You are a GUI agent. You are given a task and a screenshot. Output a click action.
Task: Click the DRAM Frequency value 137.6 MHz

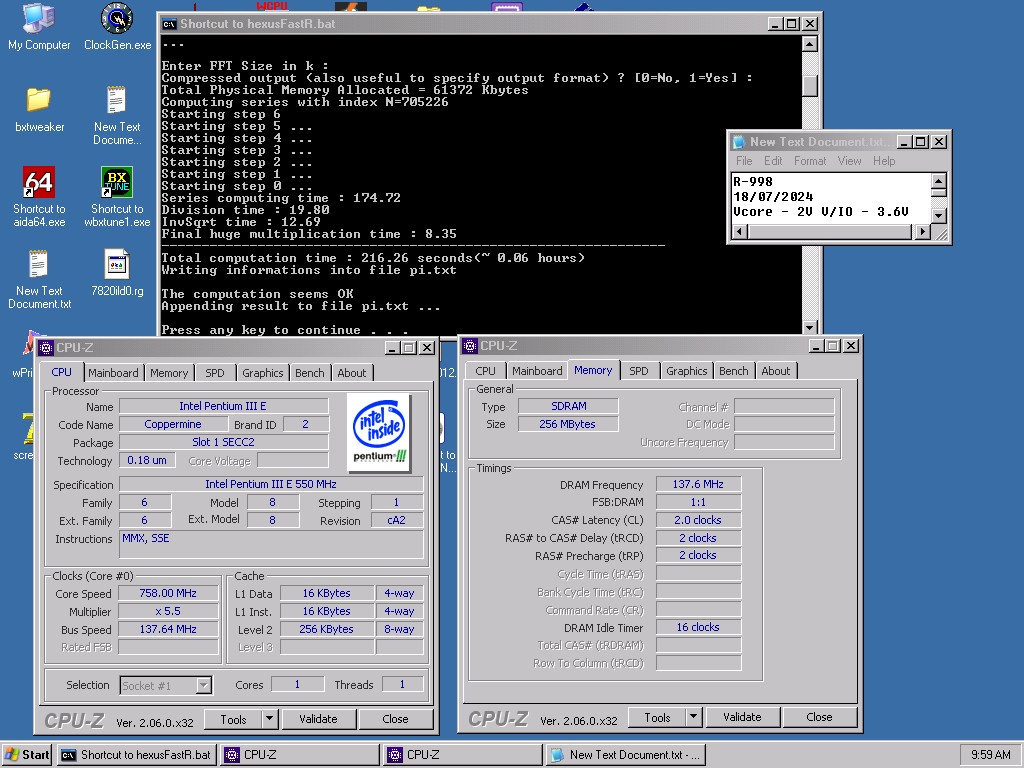coord(698,484)
